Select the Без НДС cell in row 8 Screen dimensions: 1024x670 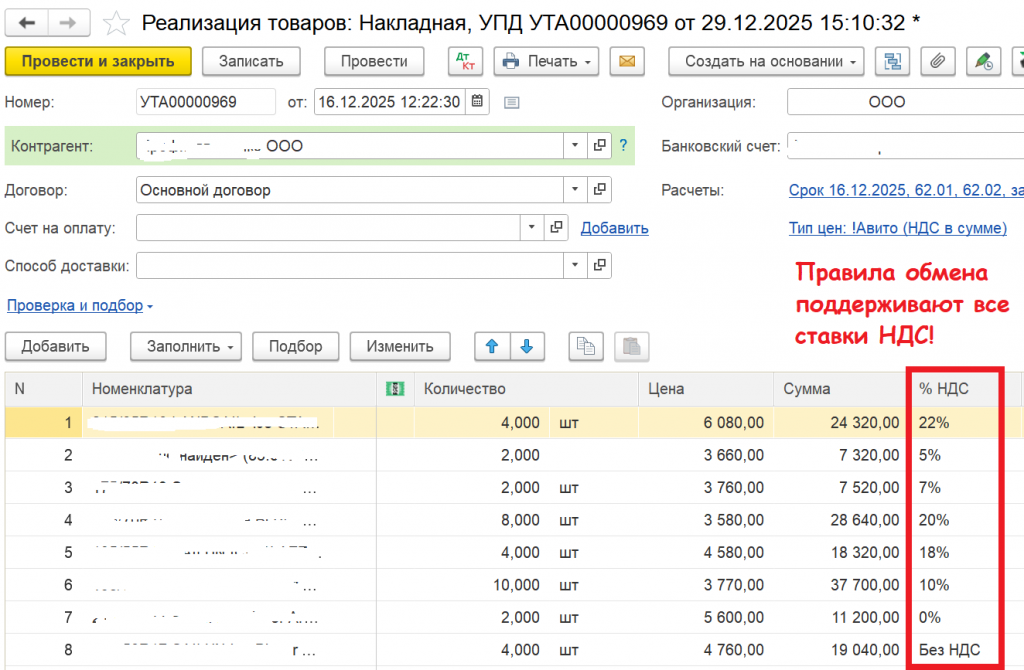(955, 650)
